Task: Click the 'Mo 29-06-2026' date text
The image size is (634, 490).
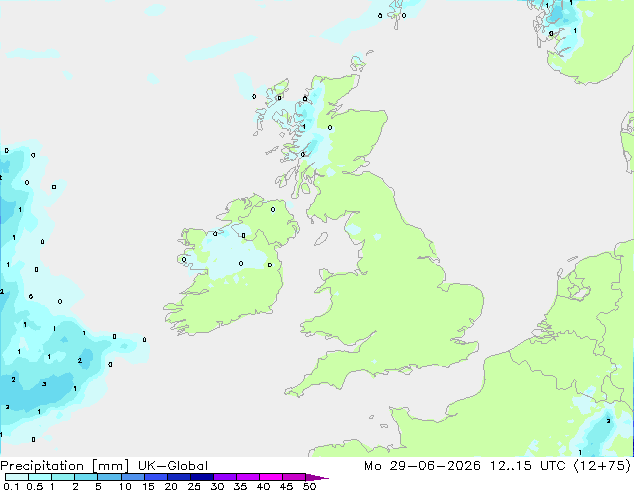Action: tap(422, 466)
